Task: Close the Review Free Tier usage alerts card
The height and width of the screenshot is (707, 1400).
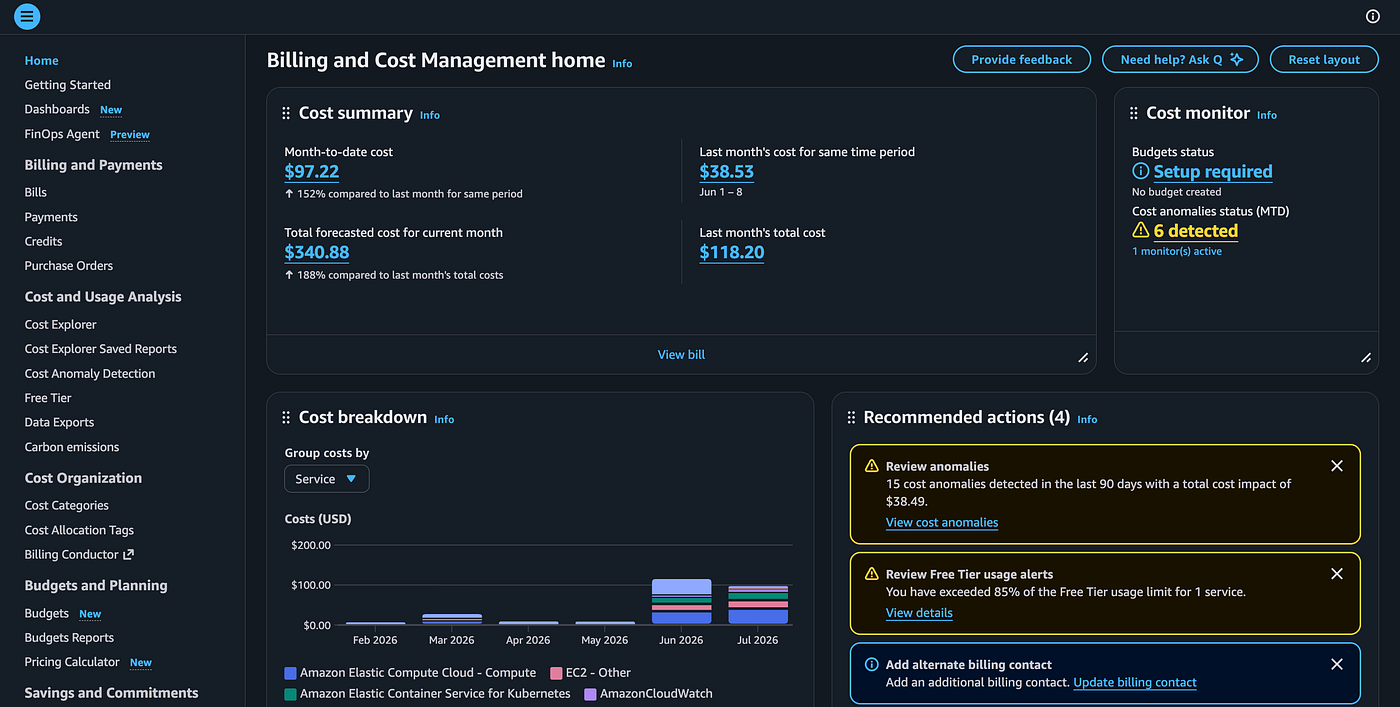Action: click(x=1337, y=574)
